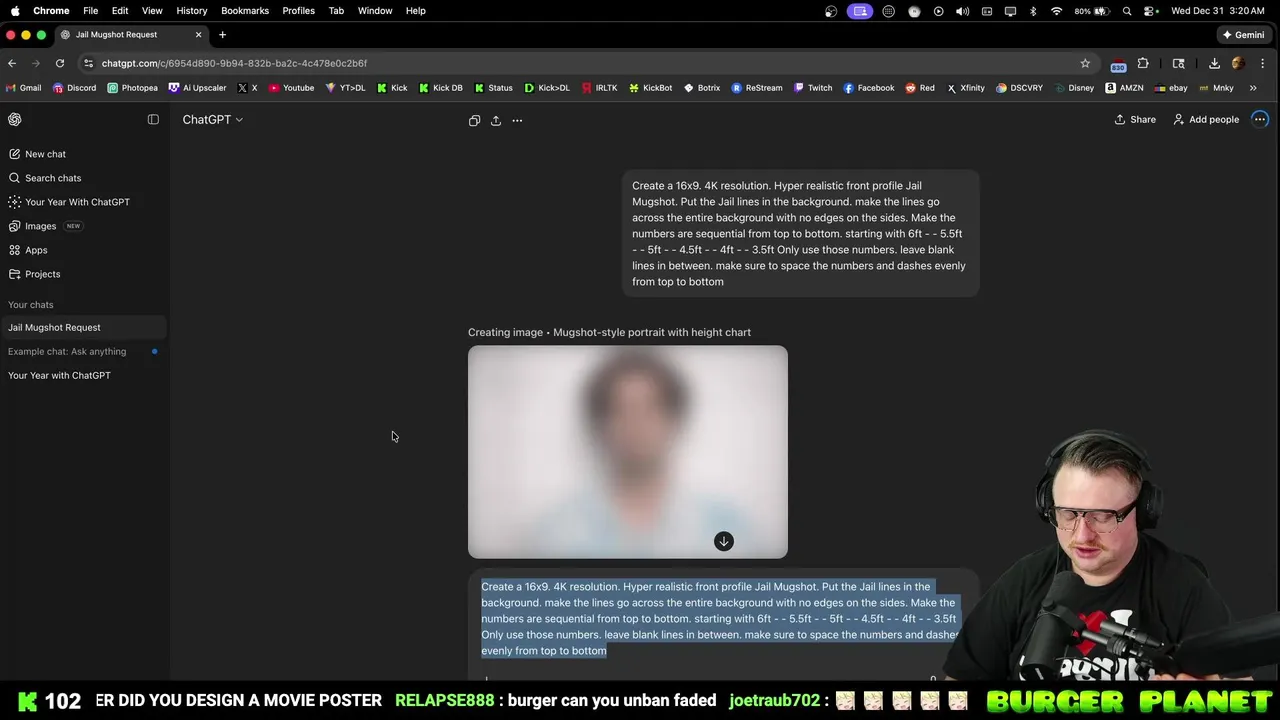Open the Facebook bookmark

click(x=869, y=88)
